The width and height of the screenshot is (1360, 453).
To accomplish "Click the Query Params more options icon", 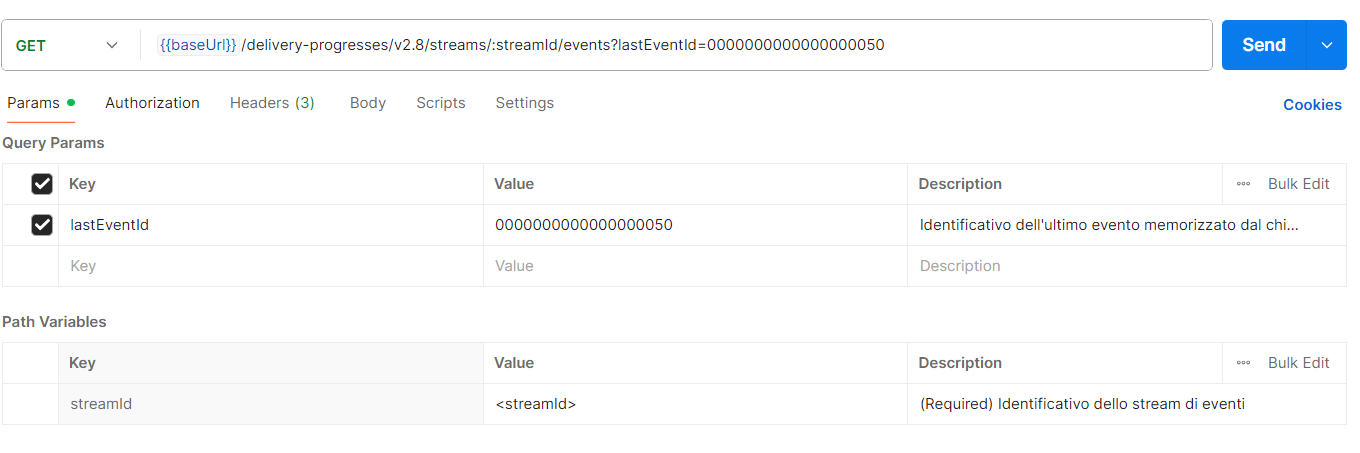I will click(x=1243, y=184).
